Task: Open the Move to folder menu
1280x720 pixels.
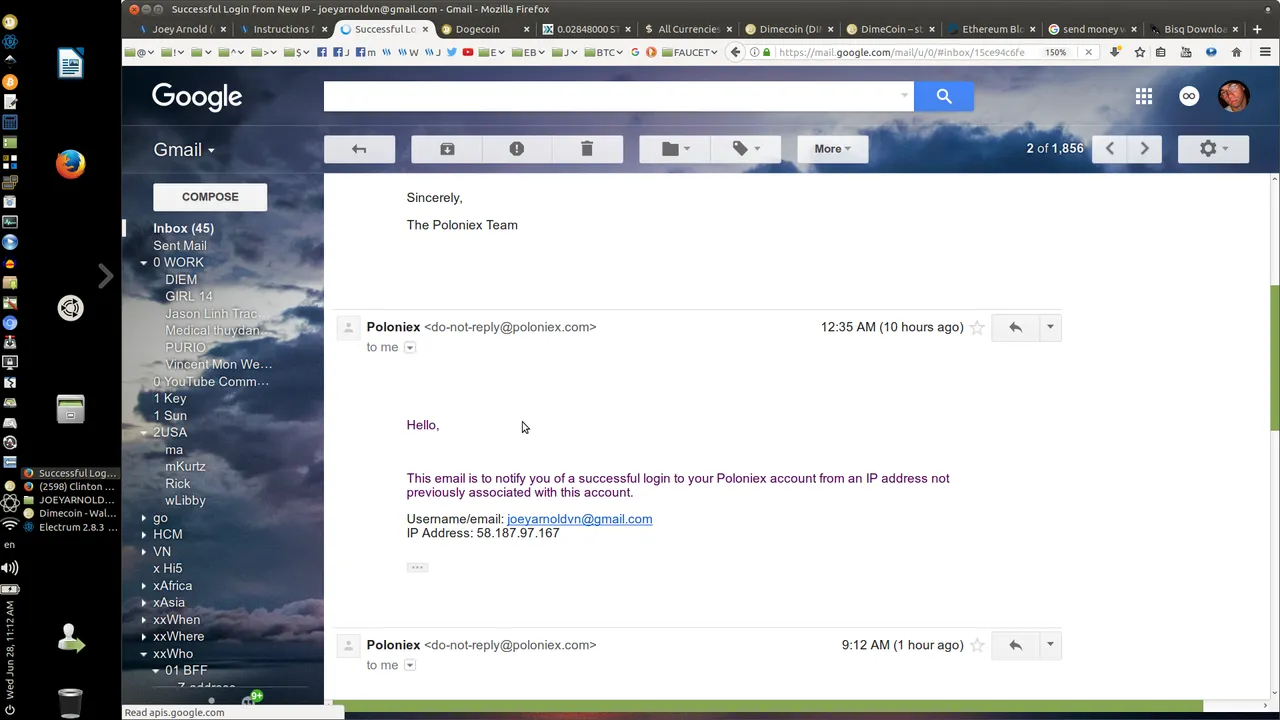Action: (676, 149)
